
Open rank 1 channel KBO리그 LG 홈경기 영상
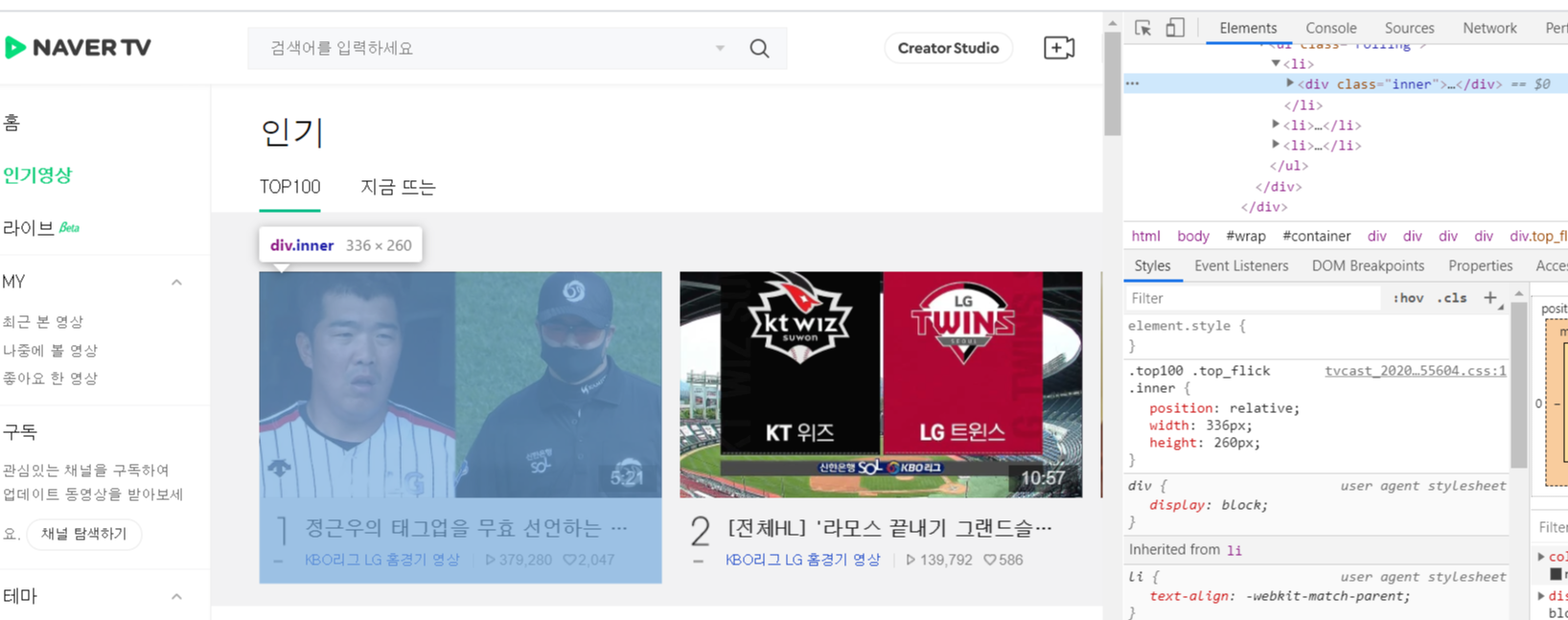tap(382, 560)
